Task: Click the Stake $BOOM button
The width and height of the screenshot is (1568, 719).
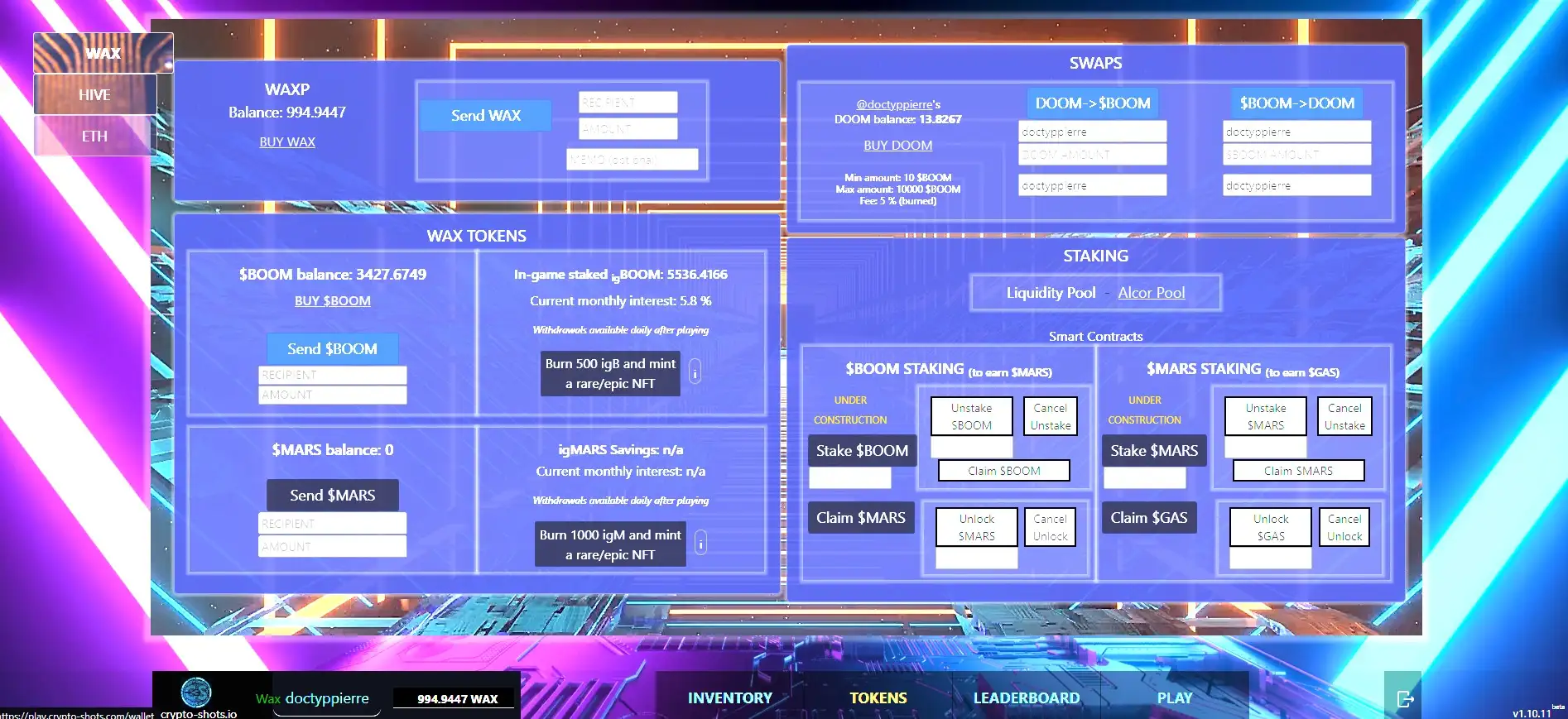Action: click(862, 451)
